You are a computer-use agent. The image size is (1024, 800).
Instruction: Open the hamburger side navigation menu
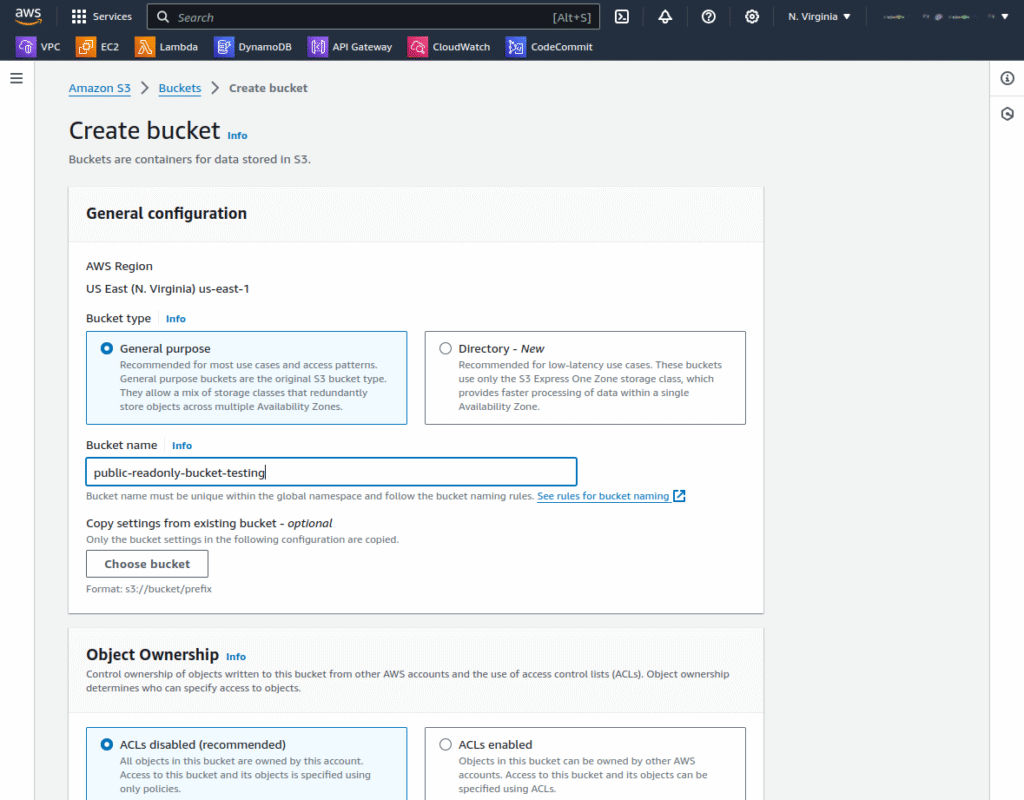point(16,78)
